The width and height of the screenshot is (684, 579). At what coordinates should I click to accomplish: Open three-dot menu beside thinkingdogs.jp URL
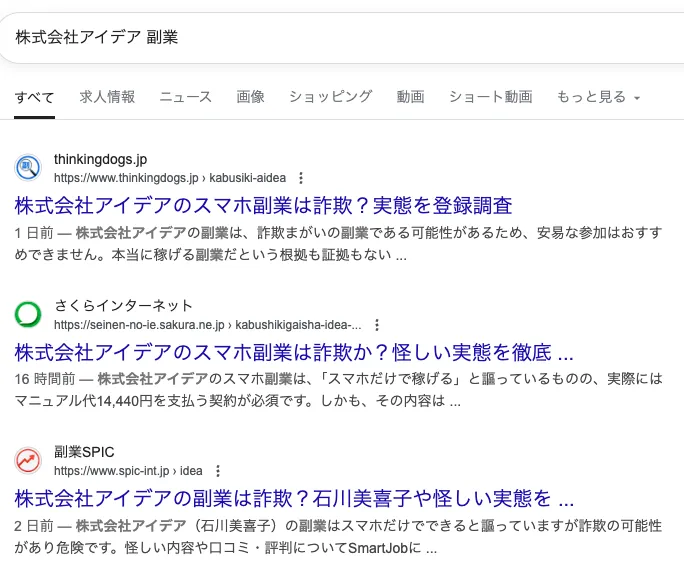click(301, 178)
